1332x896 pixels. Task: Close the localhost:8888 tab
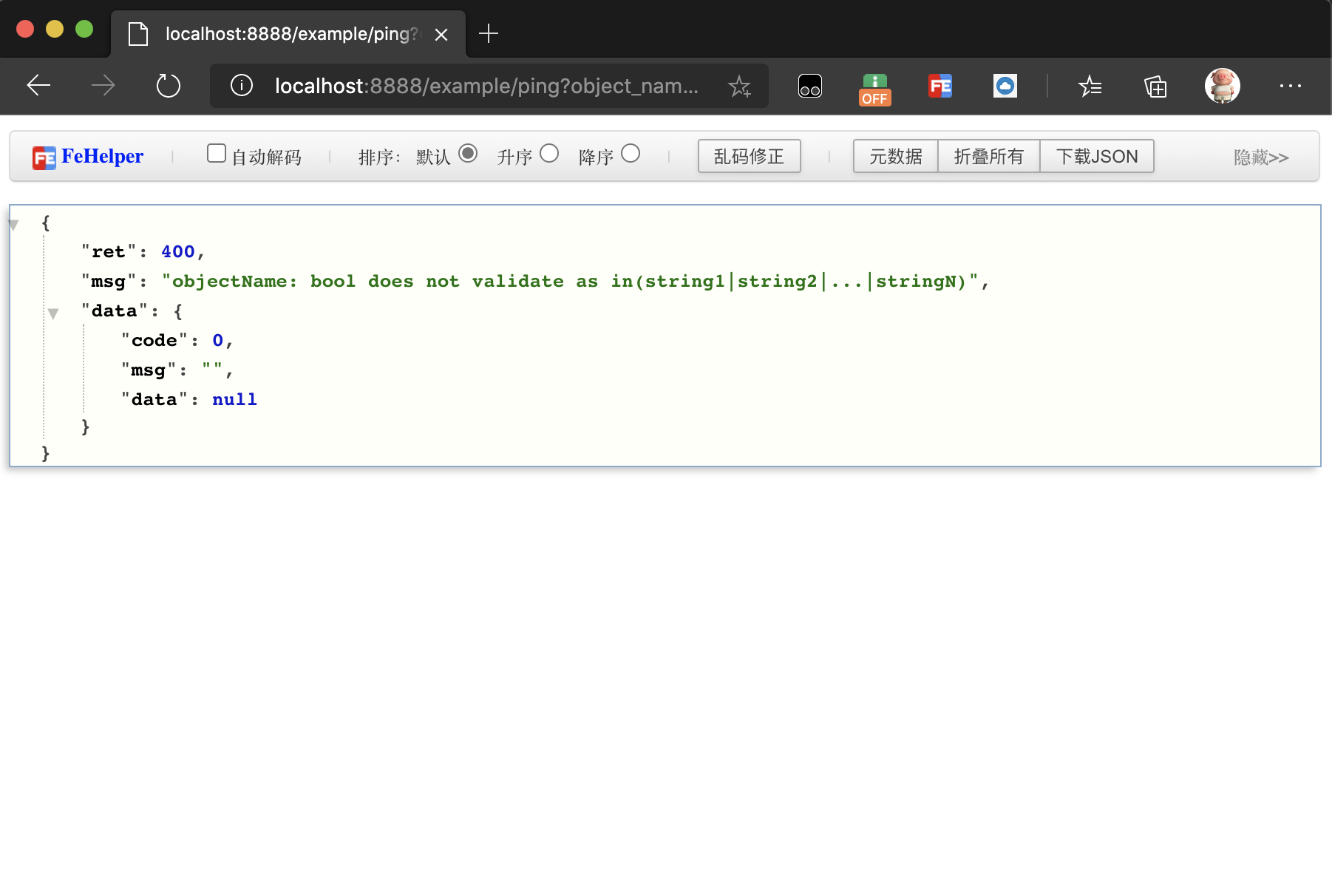[441, 35]
